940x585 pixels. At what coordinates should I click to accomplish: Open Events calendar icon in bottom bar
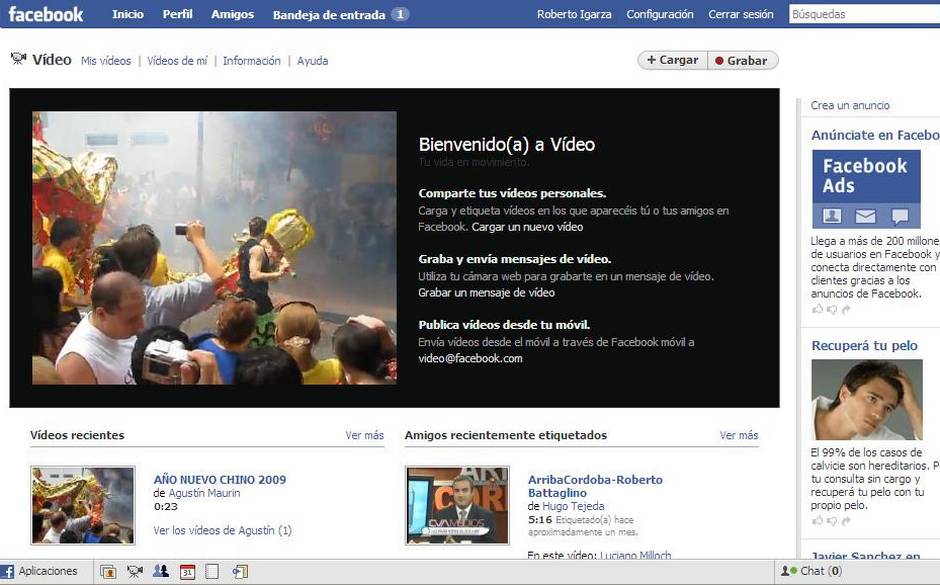[x=188, y=571]
